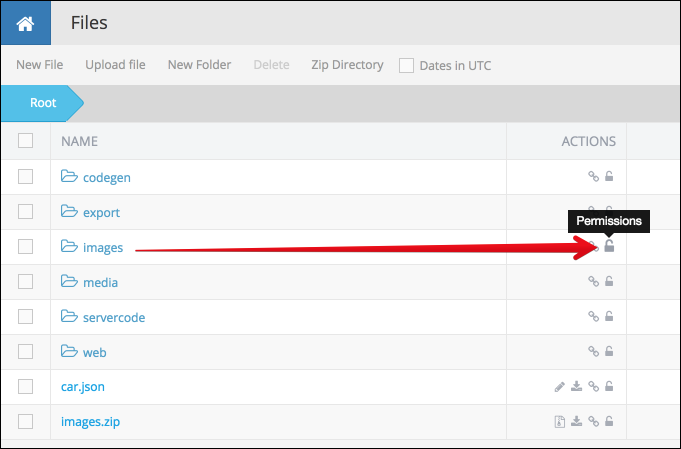Download images.zip with the download icon
The image size is (681, 449).
576,421
